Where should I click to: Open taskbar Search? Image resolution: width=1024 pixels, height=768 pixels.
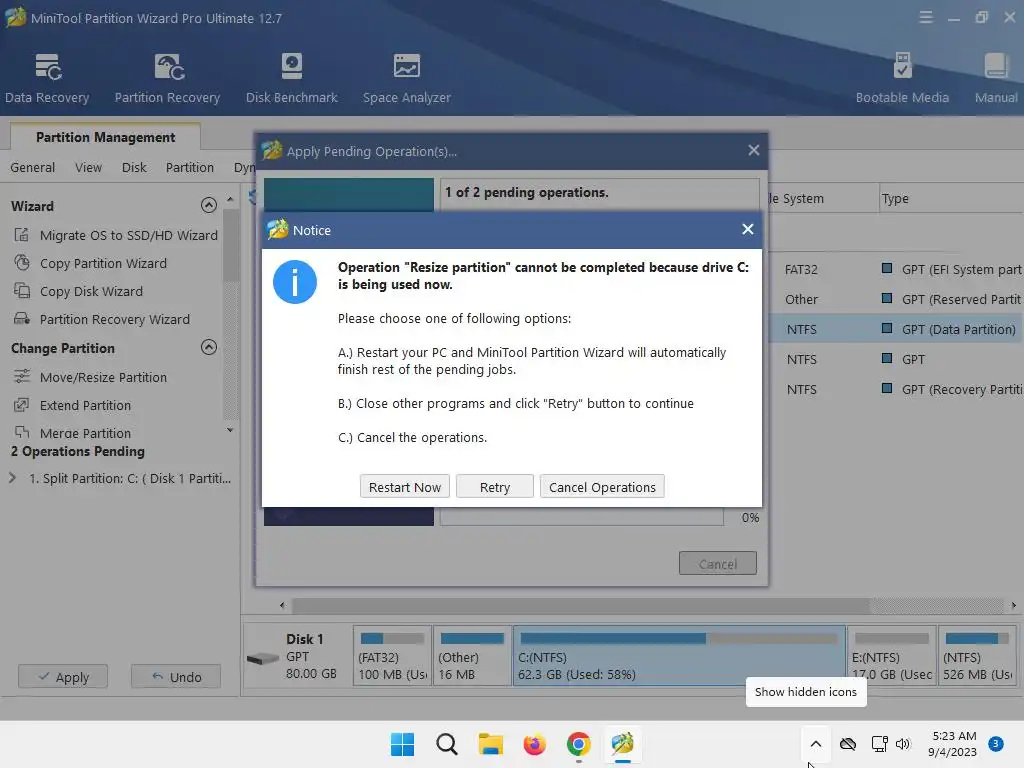click(x=447, y=744)
